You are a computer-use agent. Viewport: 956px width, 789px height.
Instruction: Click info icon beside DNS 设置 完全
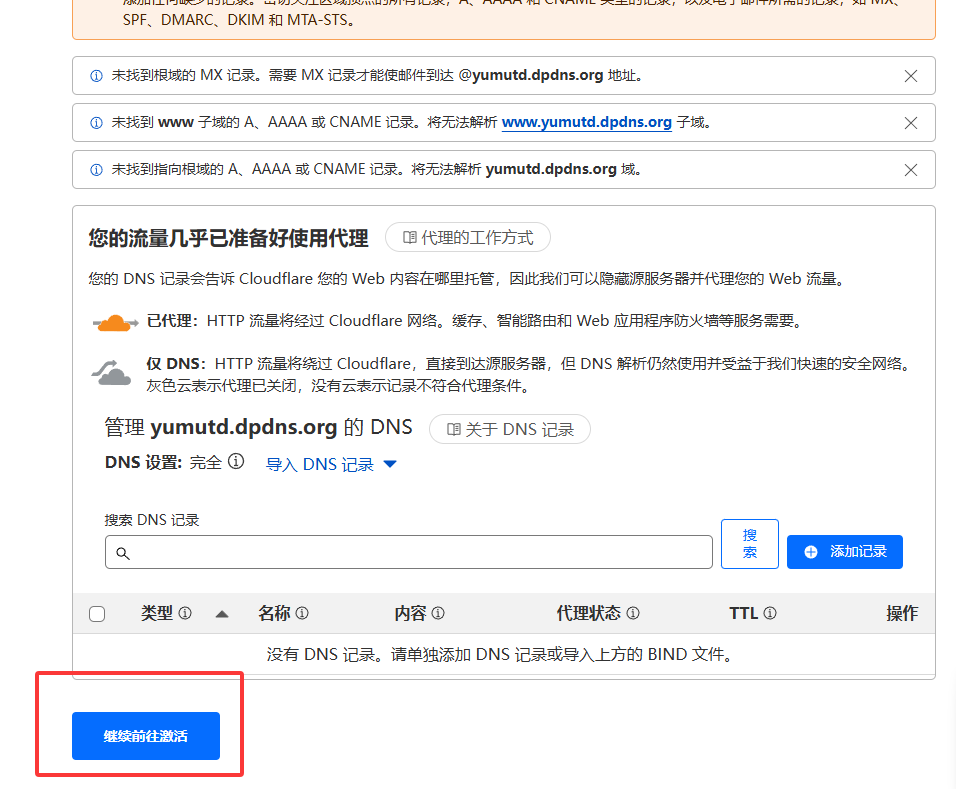point(236,462)
